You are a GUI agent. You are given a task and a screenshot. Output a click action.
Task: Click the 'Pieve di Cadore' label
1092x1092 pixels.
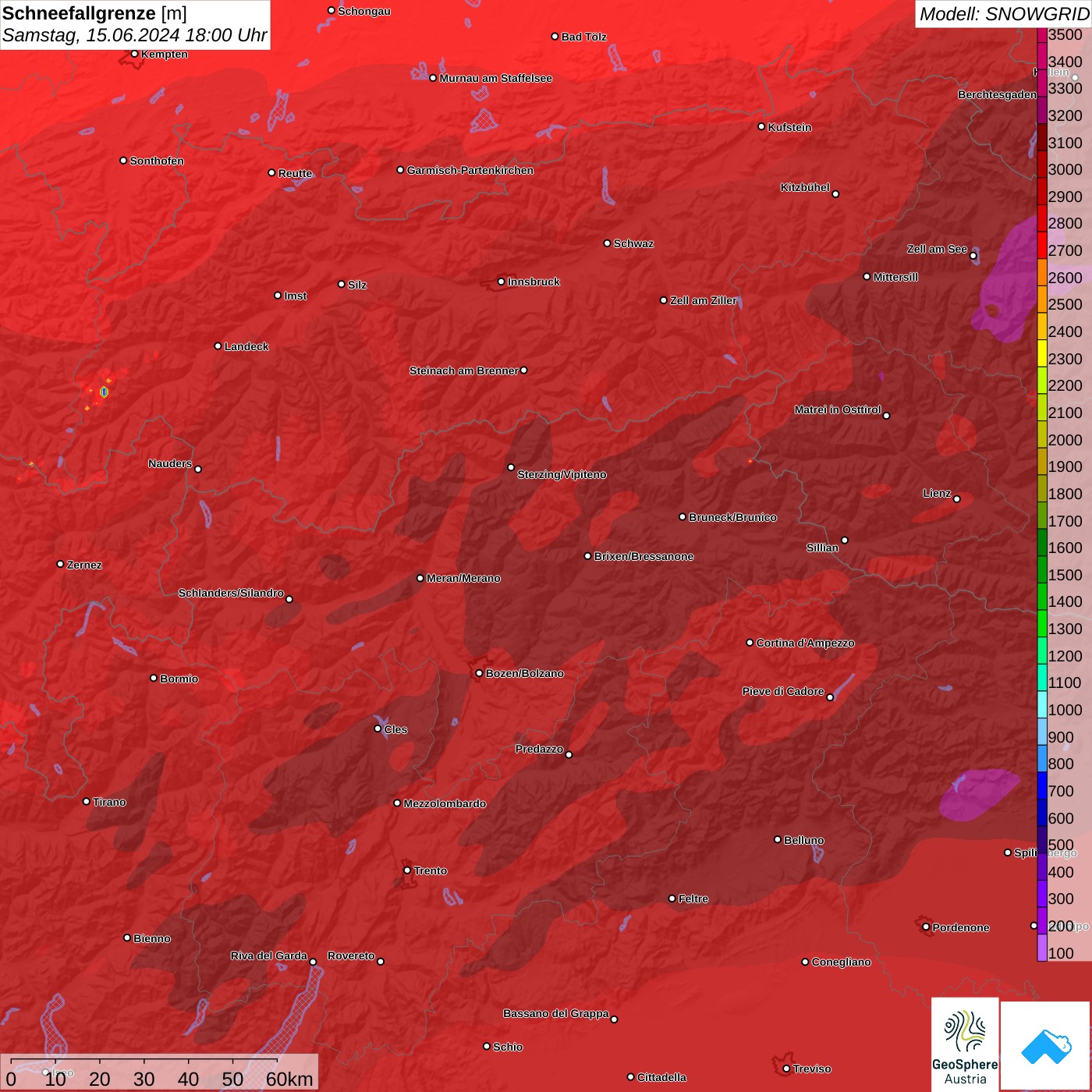pos(783,691)
